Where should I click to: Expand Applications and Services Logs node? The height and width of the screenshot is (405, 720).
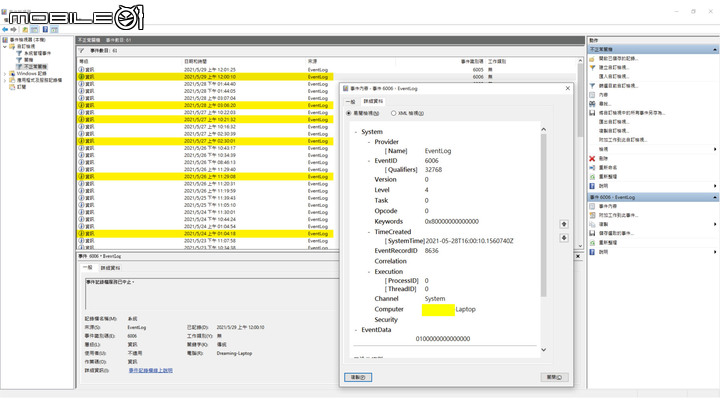pos(5,80)
